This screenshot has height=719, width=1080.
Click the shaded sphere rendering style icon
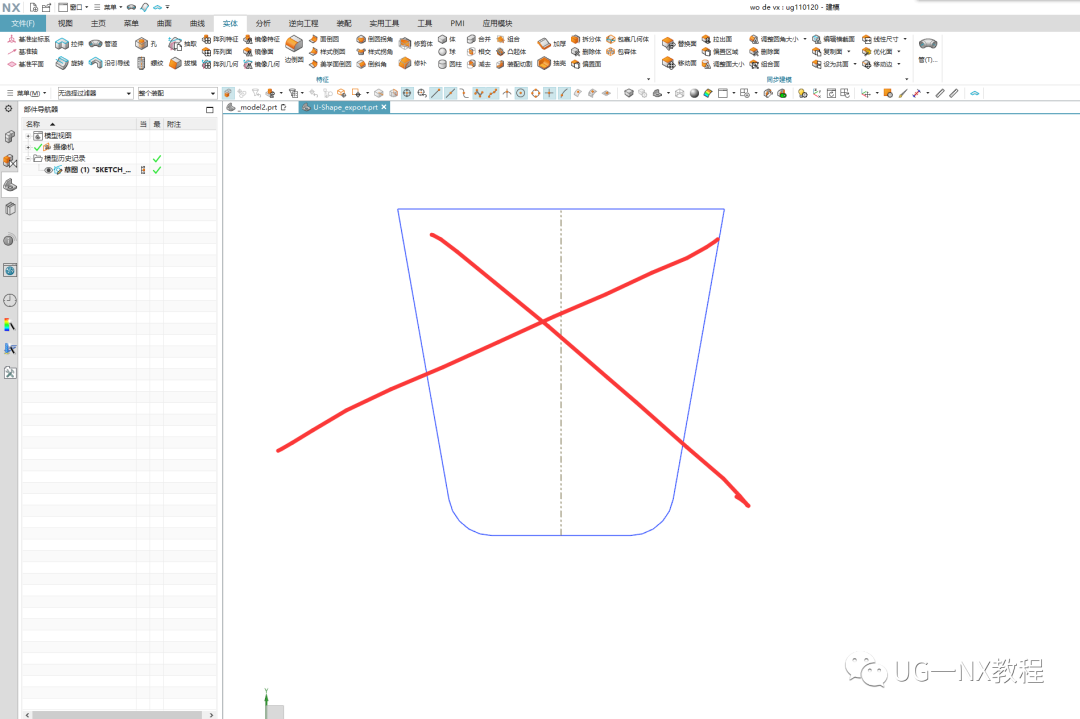coord(694,93)
